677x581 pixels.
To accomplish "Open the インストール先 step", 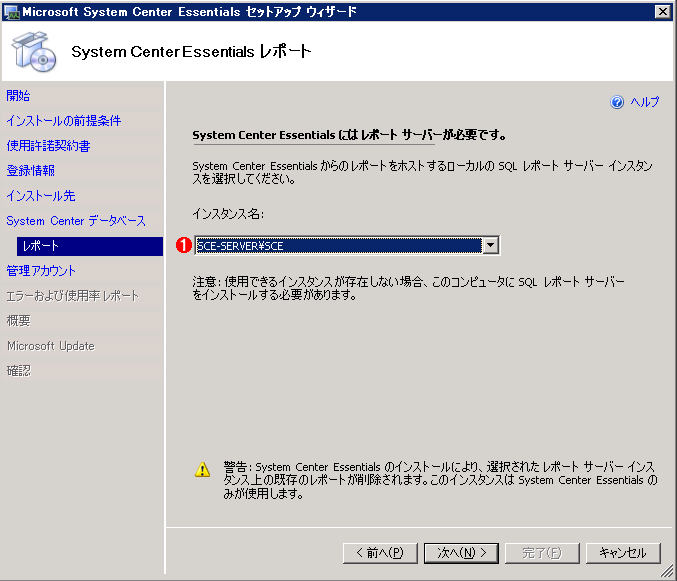I will pos(41,196).
